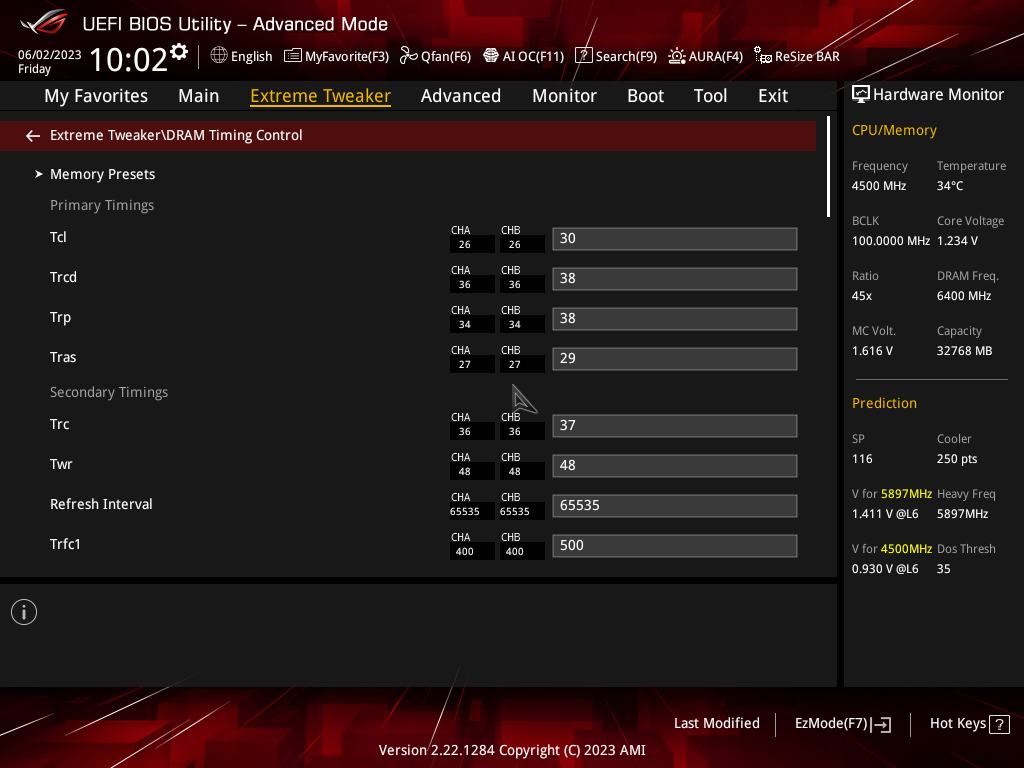This screenshot has height=768, width=1024.
Task: Toggle ReSize BAR option
Action: point(797,56)
